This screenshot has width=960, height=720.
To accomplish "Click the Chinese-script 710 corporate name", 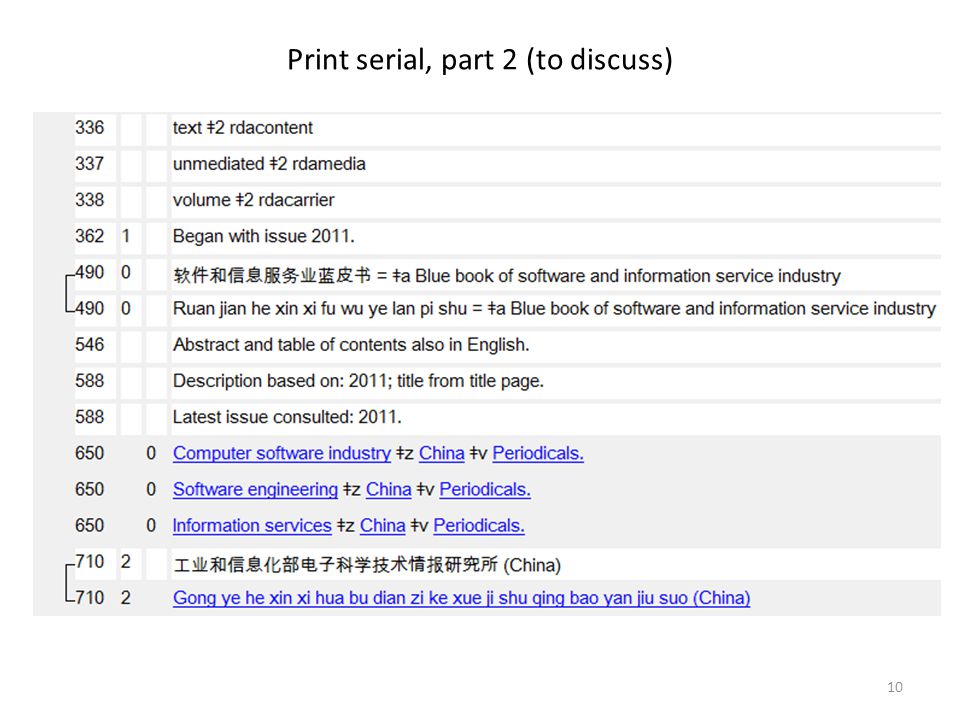I will (367, 564).
